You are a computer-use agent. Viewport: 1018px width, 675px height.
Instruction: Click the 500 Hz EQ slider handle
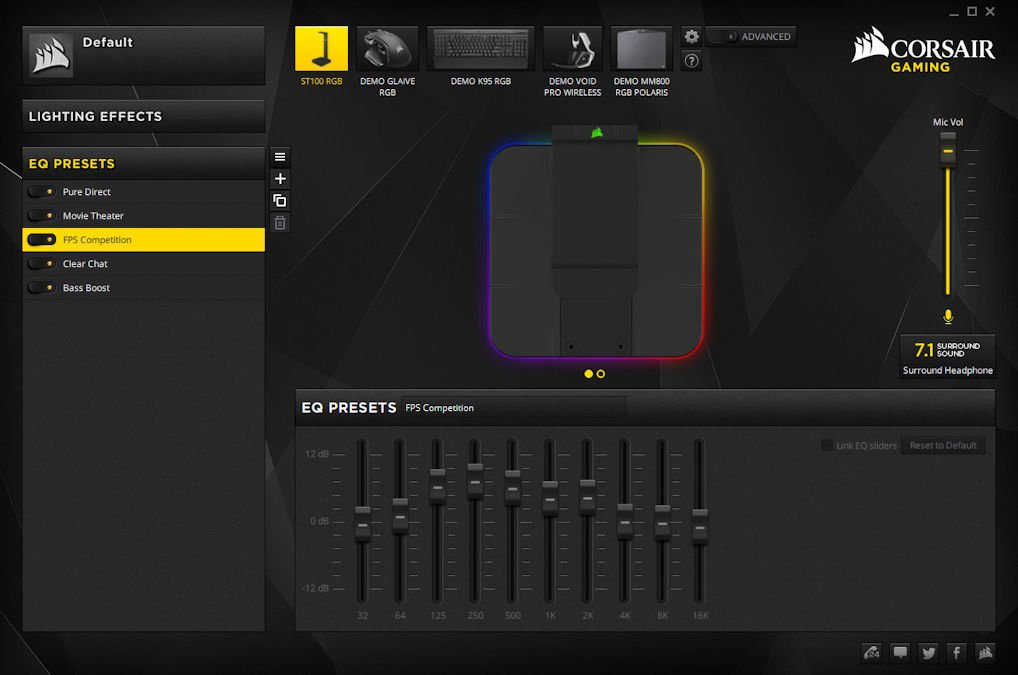click(x=512, y=488)
